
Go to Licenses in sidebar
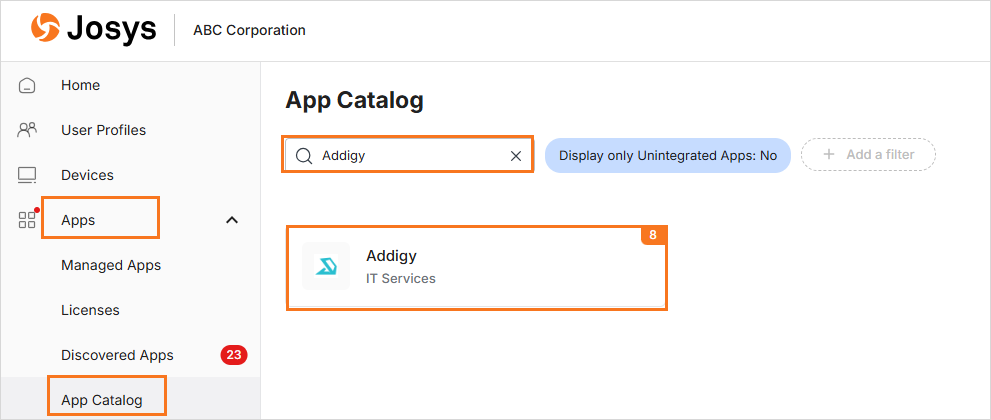90,310
